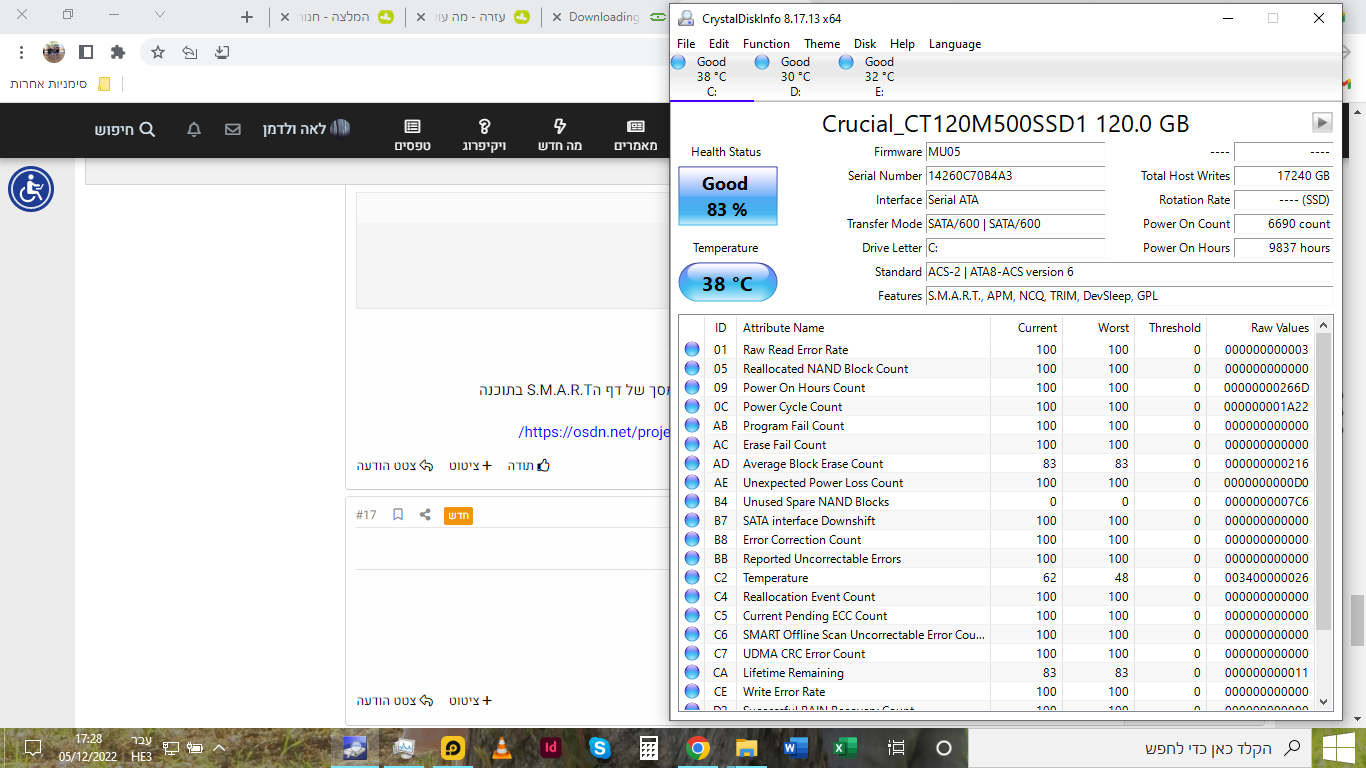
Task: Share this page from the address bar
Action: [x=190, y=52]
